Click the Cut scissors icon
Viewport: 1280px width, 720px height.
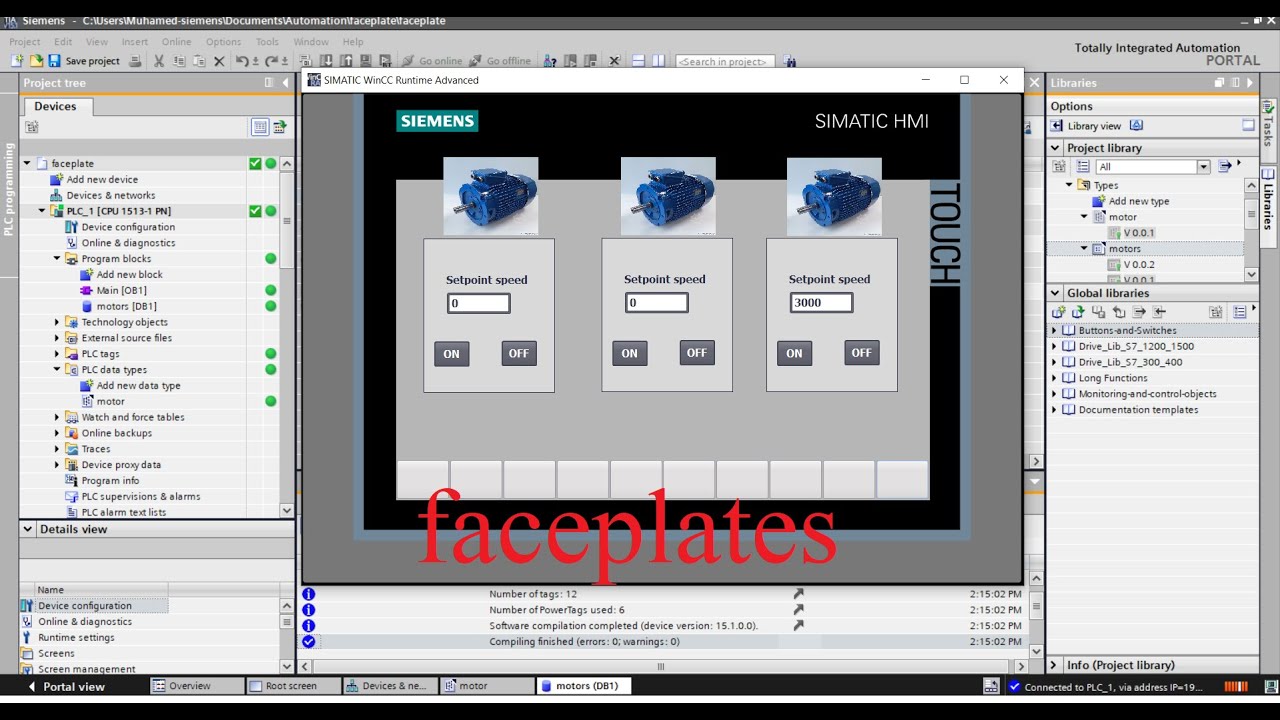[x=159, y=61]
